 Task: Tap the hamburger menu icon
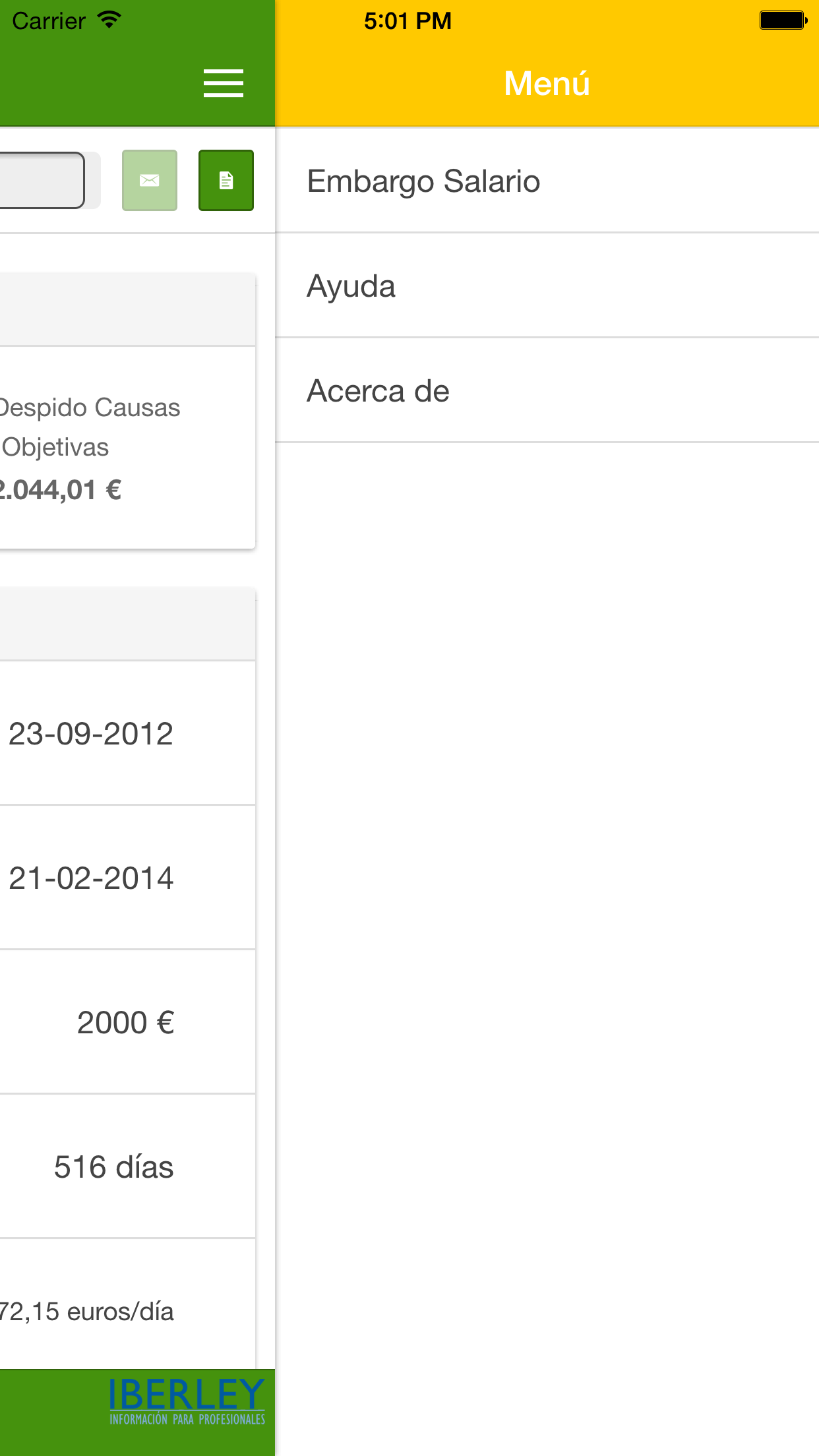(x=224, y=83)
